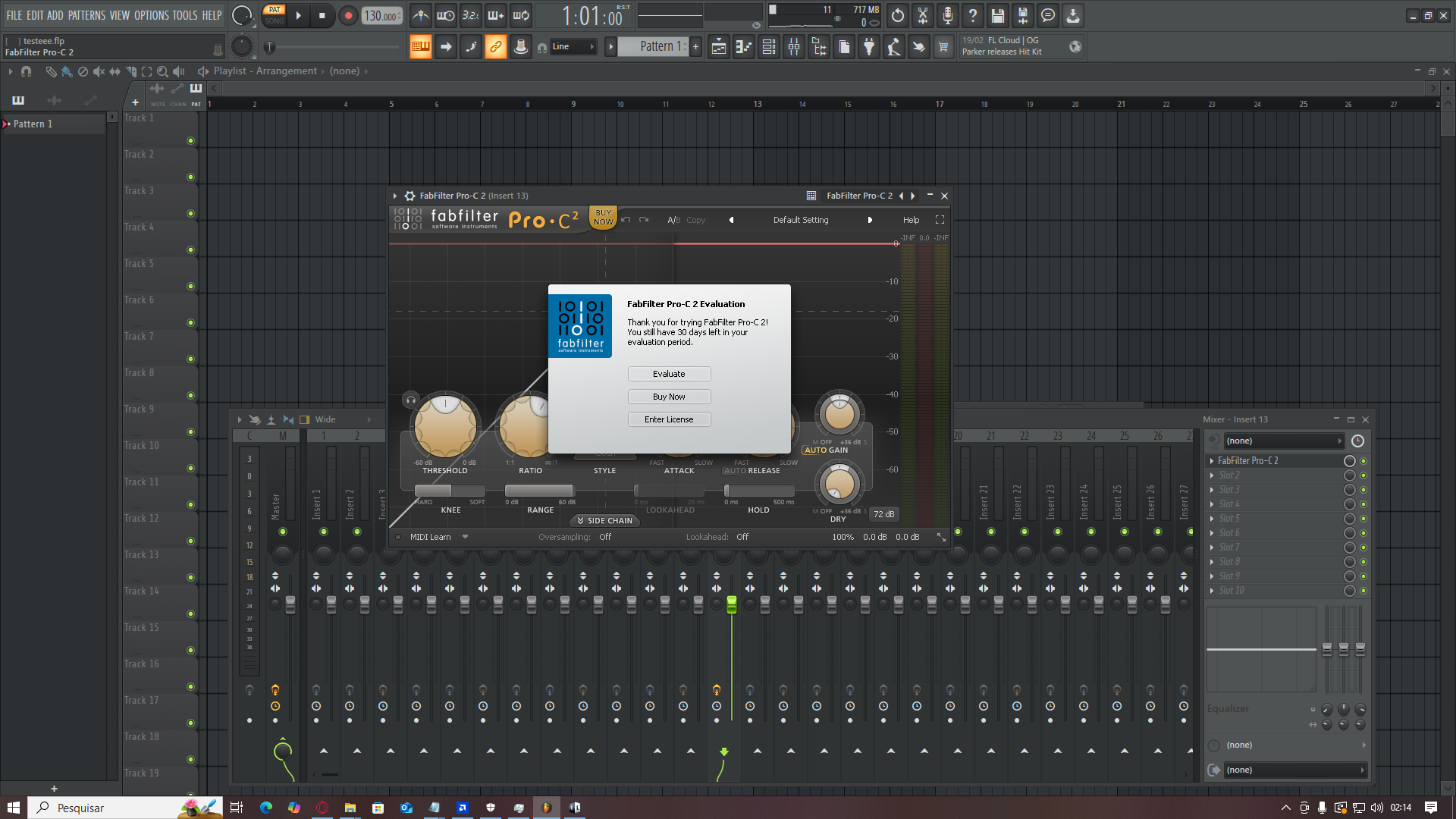Open the TOOLS menu
Viewport: 1456px width, 819px height.
pyautogui.click(x=185, y=15)
